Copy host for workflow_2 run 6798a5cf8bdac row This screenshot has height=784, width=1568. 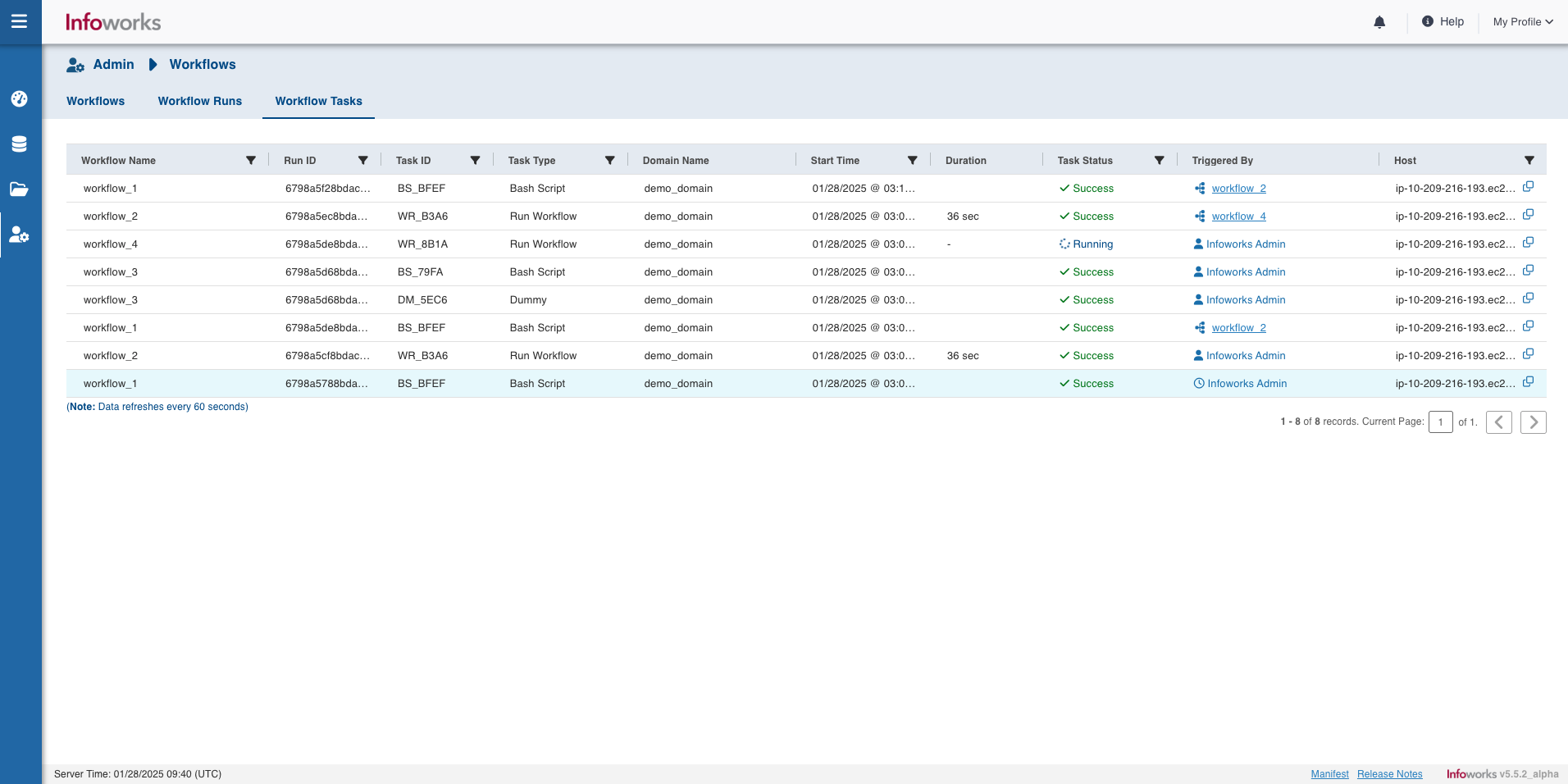(x=1529, y=354)
